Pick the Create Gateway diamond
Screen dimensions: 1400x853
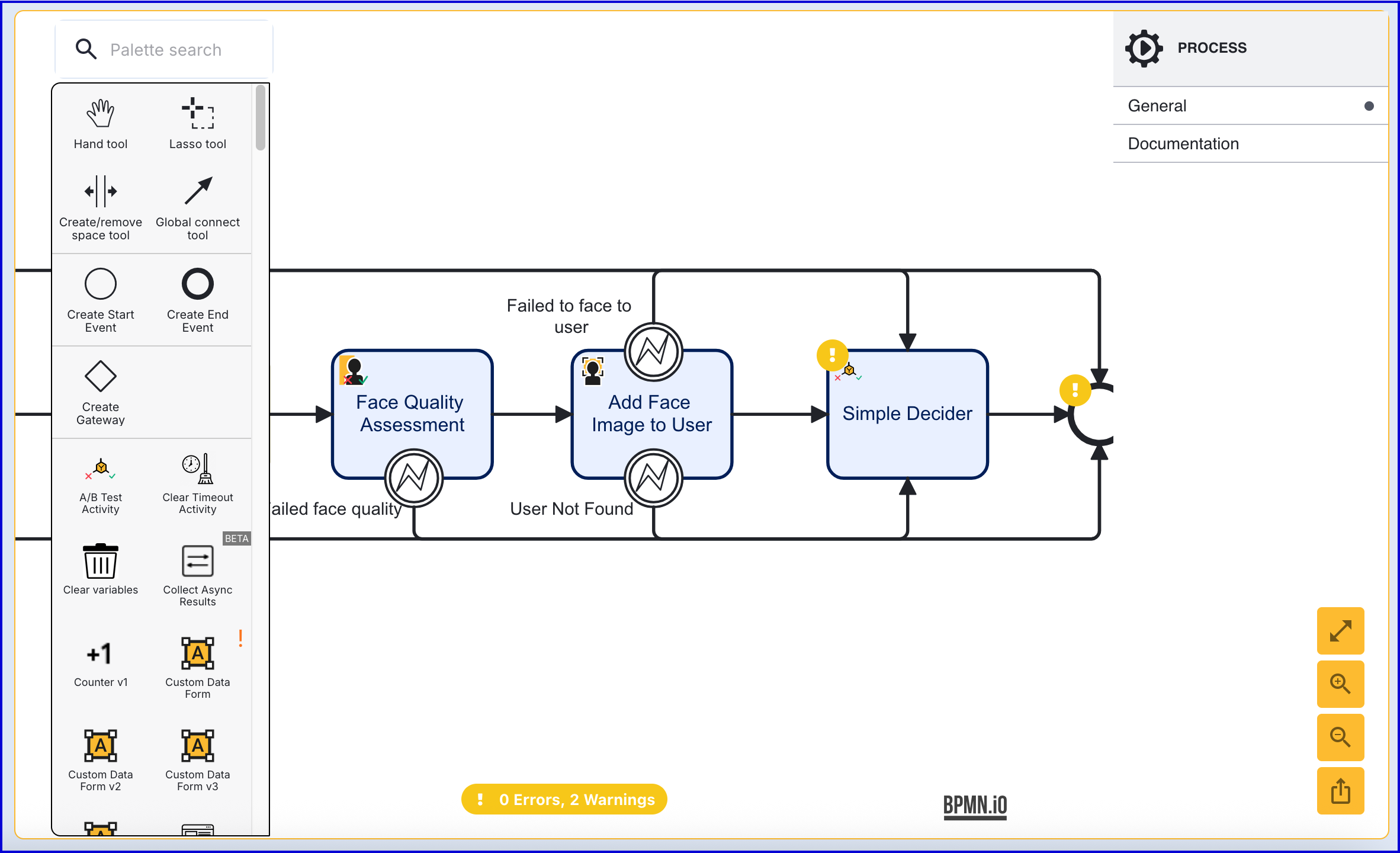[x=100, y=377]
